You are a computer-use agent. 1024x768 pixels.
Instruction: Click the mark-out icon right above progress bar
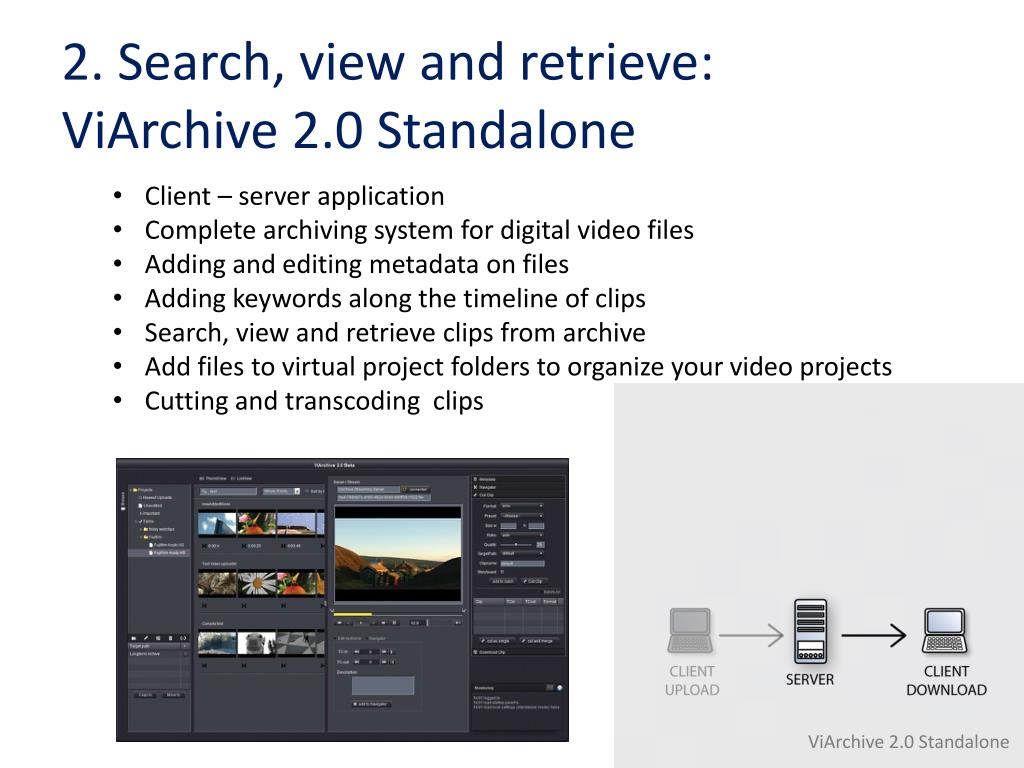coord(464,610)
